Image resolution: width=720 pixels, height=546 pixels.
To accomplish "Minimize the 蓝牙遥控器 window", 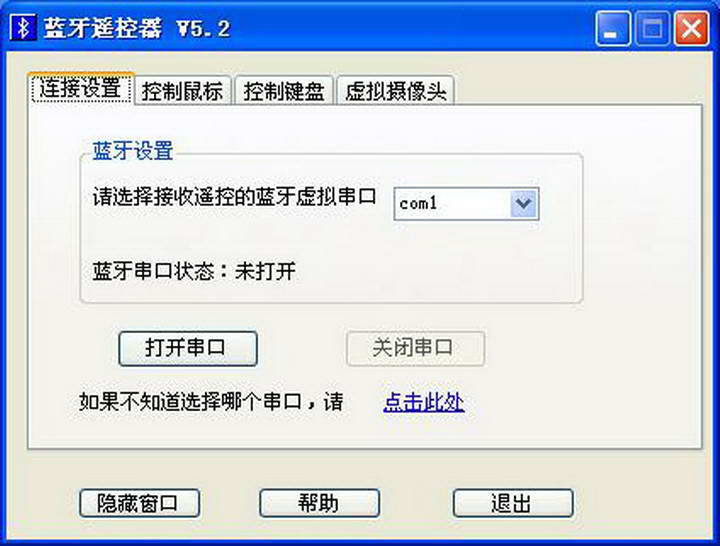I will coord(613,28).
